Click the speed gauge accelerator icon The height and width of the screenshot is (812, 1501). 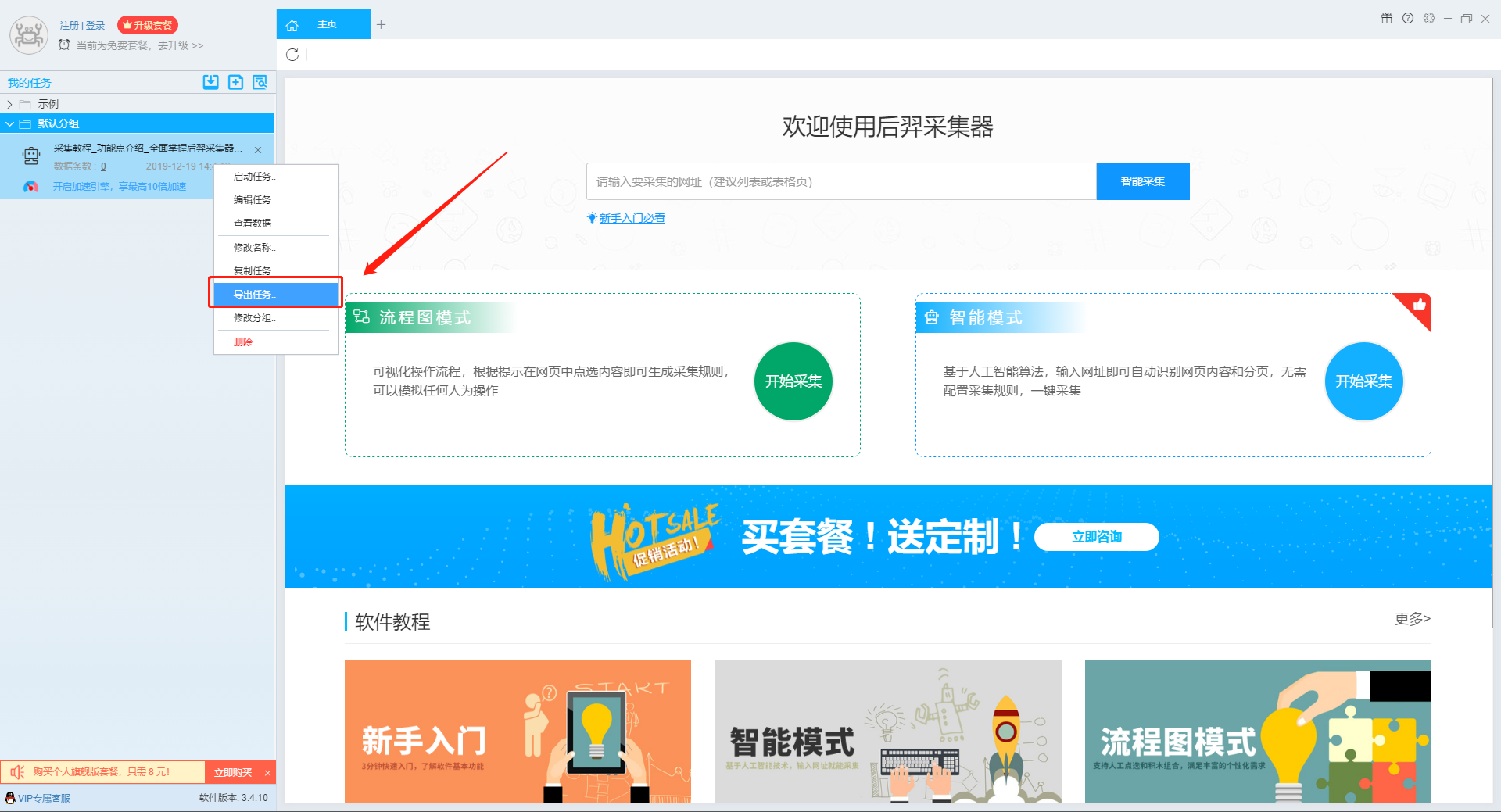30,187
